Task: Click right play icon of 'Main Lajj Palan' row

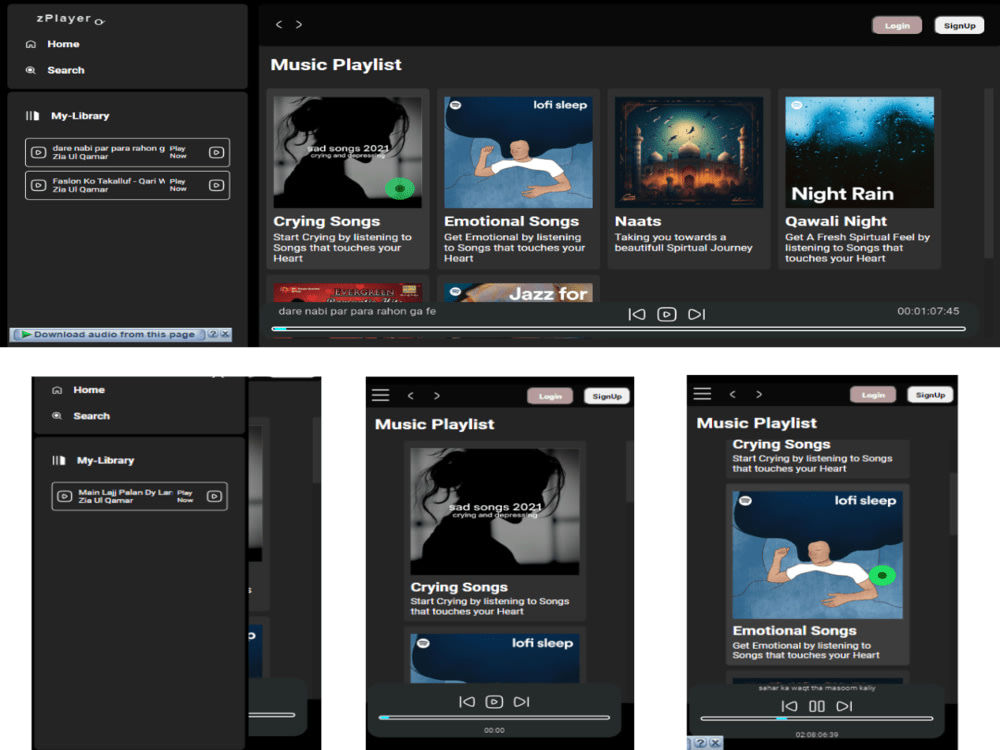Action: [x=214, y=496]
